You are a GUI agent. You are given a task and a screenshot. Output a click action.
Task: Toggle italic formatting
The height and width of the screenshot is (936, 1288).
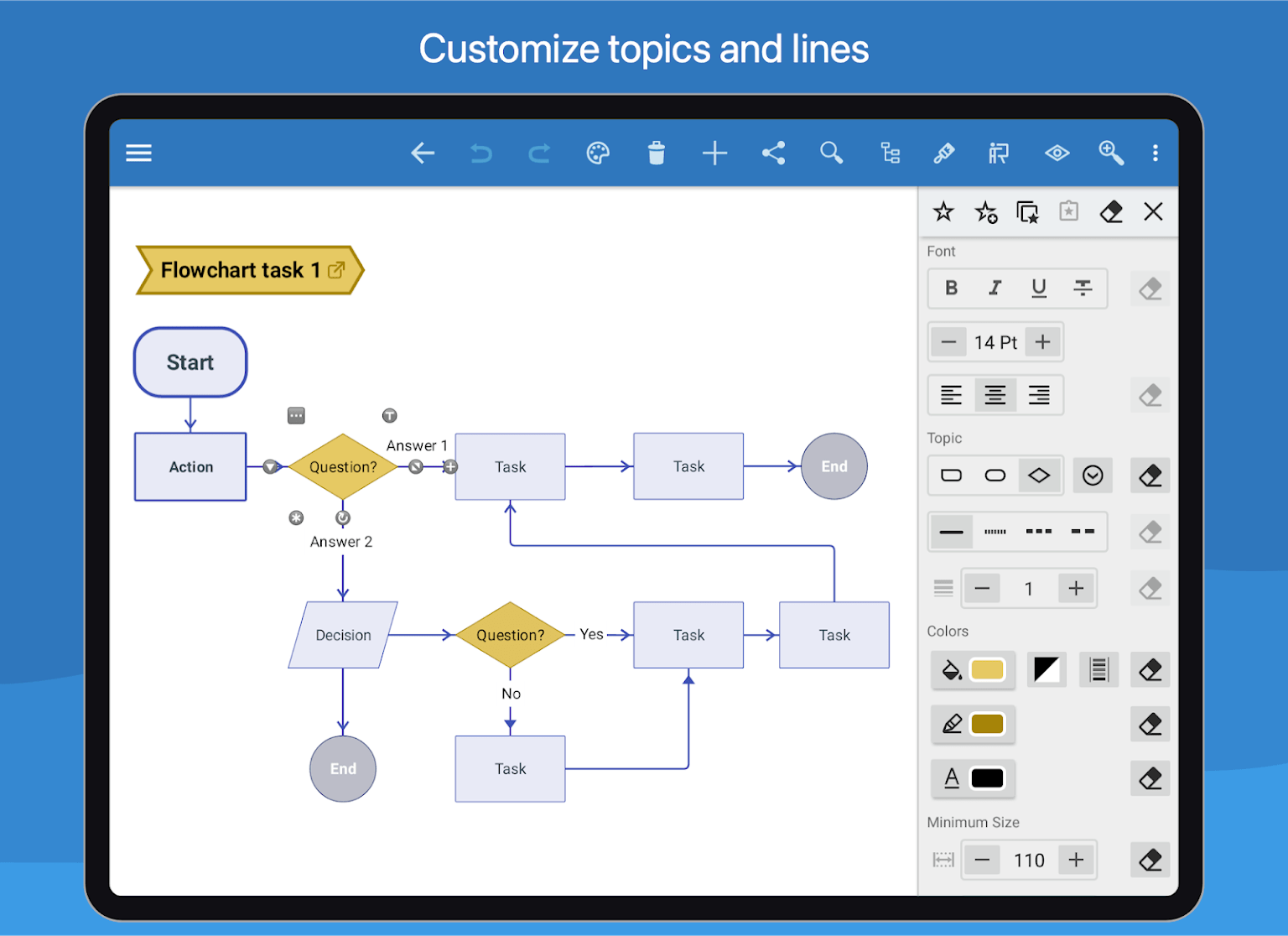[995, 288]
